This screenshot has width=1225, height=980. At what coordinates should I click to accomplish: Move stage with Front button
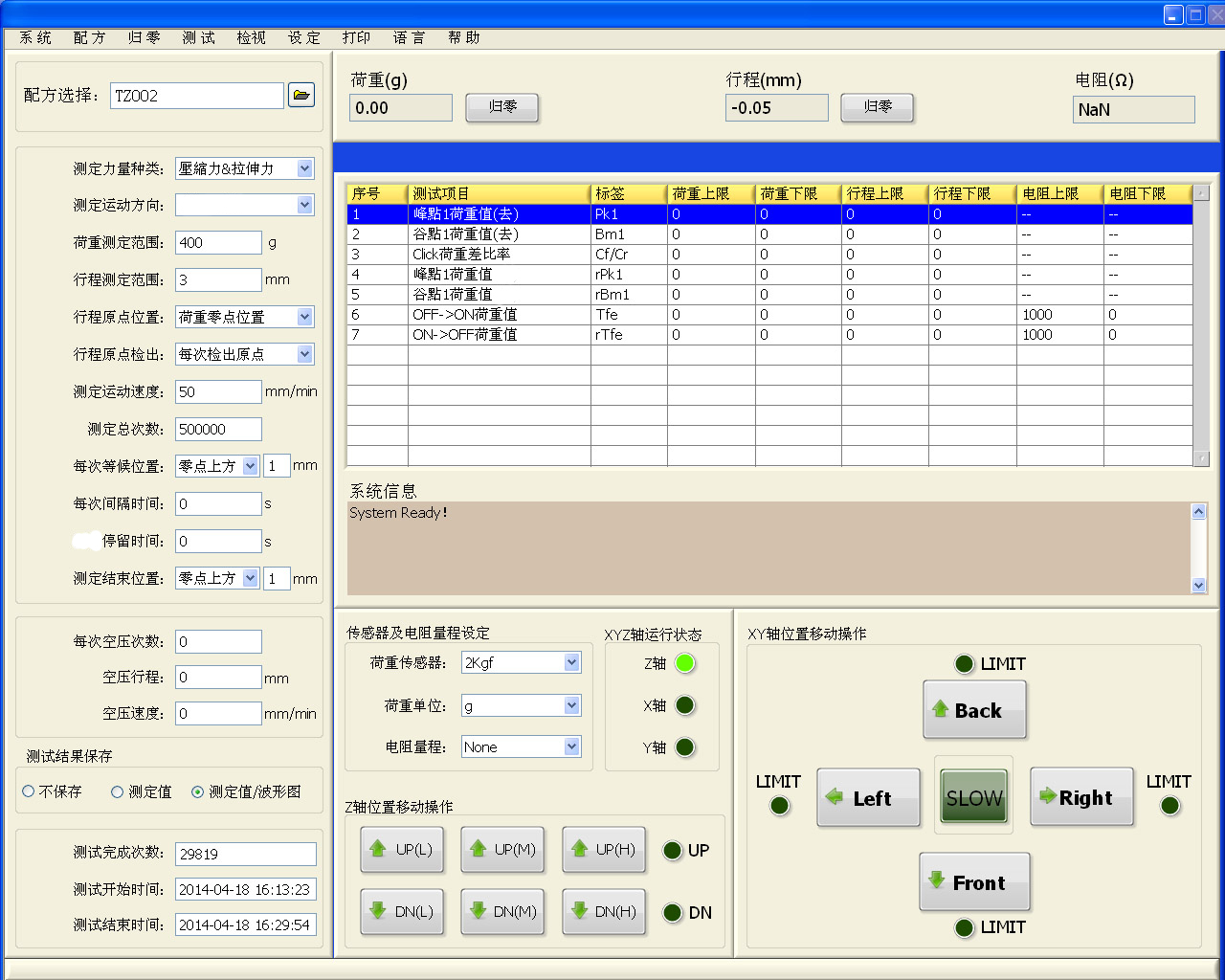(x=974, y=881)
